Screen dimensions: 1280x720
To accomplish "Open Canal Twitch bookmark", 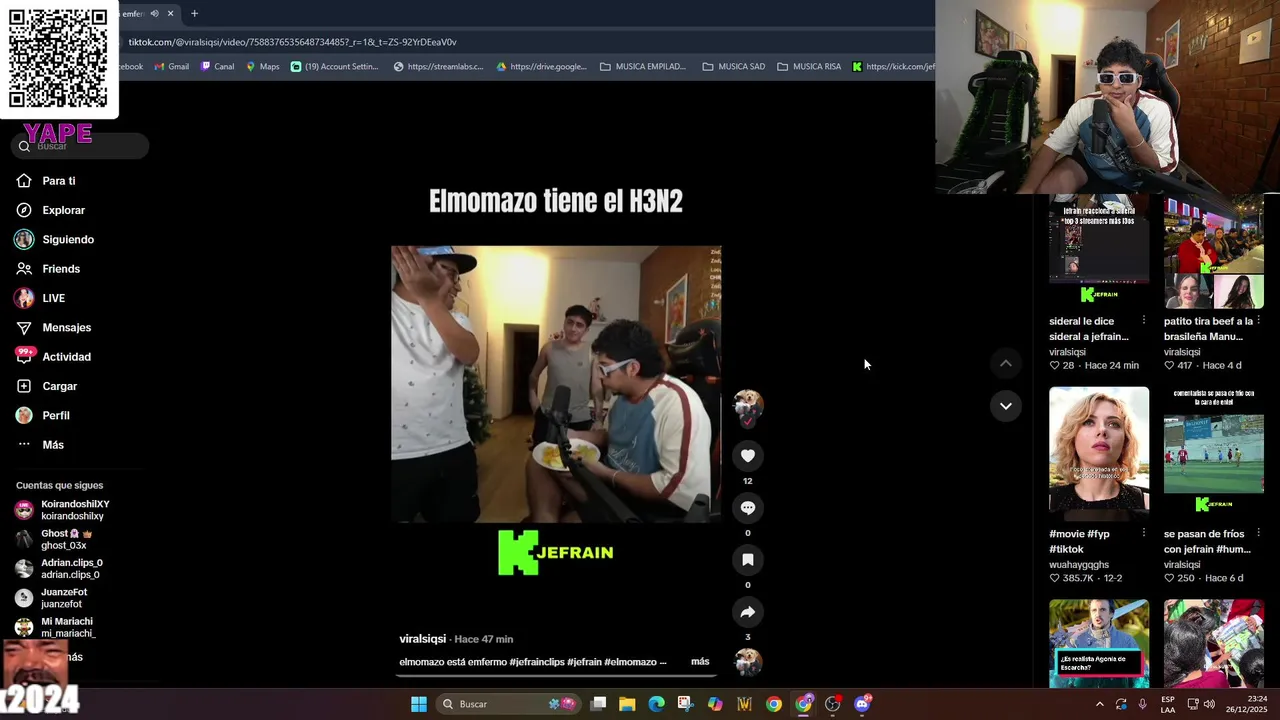I will point(217,67).
